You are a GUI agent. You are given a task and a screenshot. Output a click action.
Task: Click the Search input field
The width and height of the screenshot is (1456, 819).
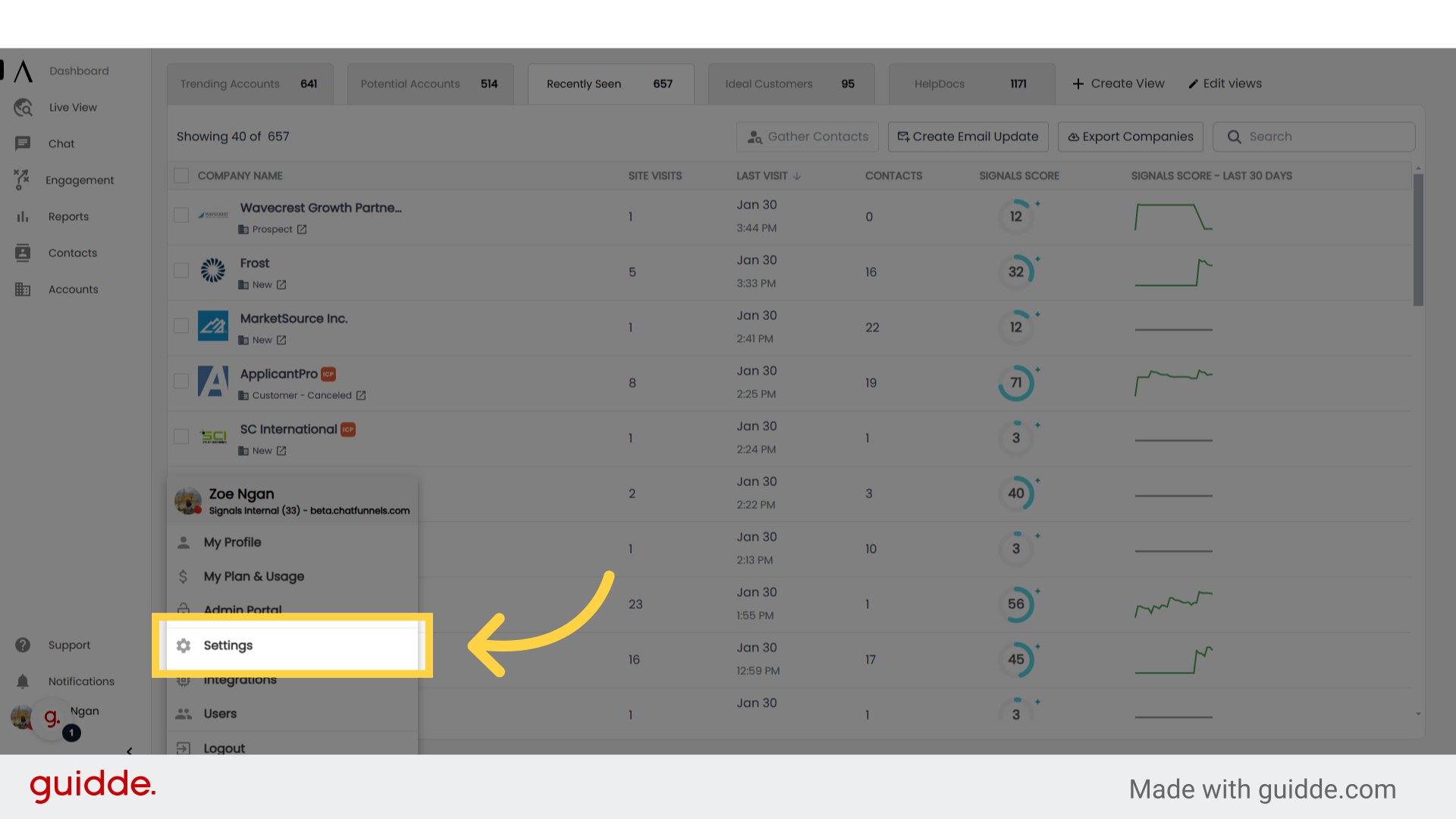(x=1314, y=137)
